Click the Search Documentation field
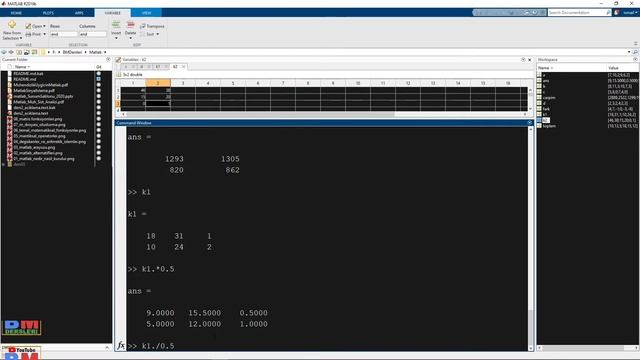Image resolution: width=640 pixels, height=360 pixels. point(579,13)
